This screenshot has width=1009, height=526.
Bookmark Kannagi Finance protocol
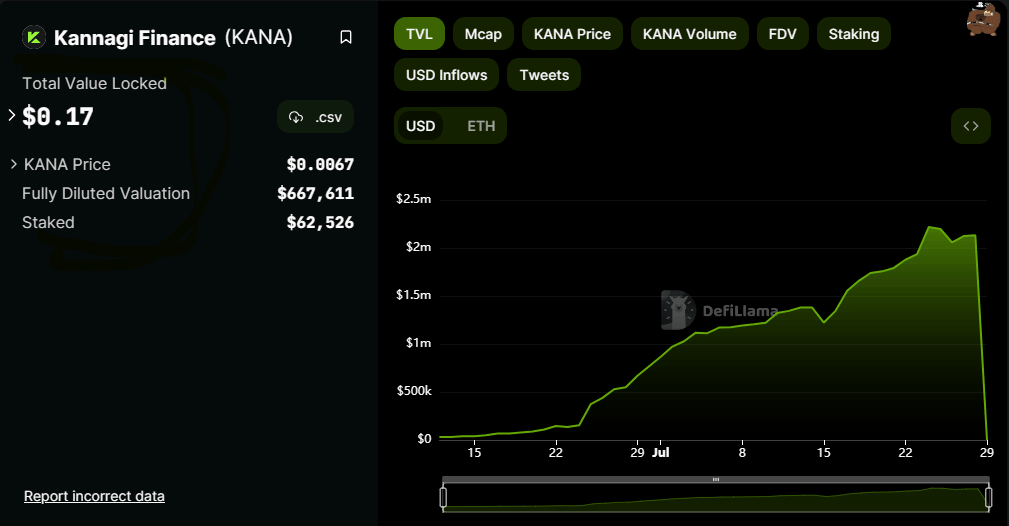[346, 38]
